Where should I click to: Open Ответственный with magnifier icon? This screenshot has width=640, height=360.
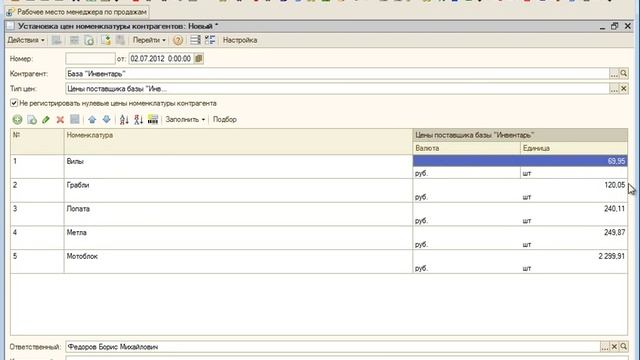(x=624, y=347)
